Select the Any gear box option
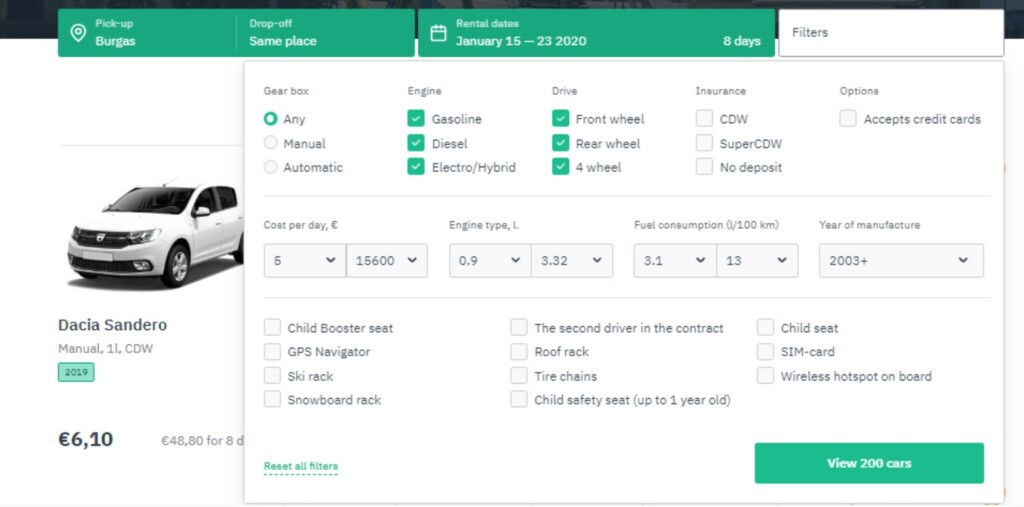 click(270, 119)
